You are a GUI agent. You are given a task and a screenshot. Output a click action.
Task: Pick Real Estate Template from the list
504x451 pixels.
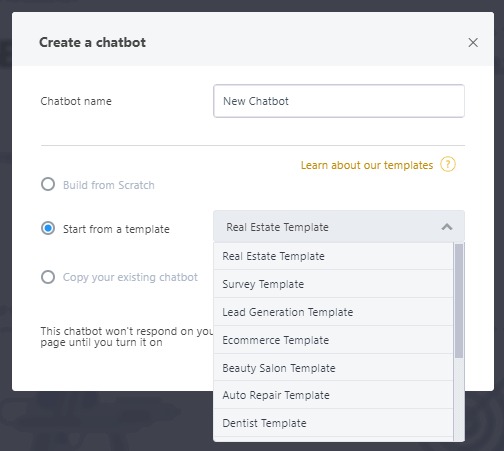point(333,256)
